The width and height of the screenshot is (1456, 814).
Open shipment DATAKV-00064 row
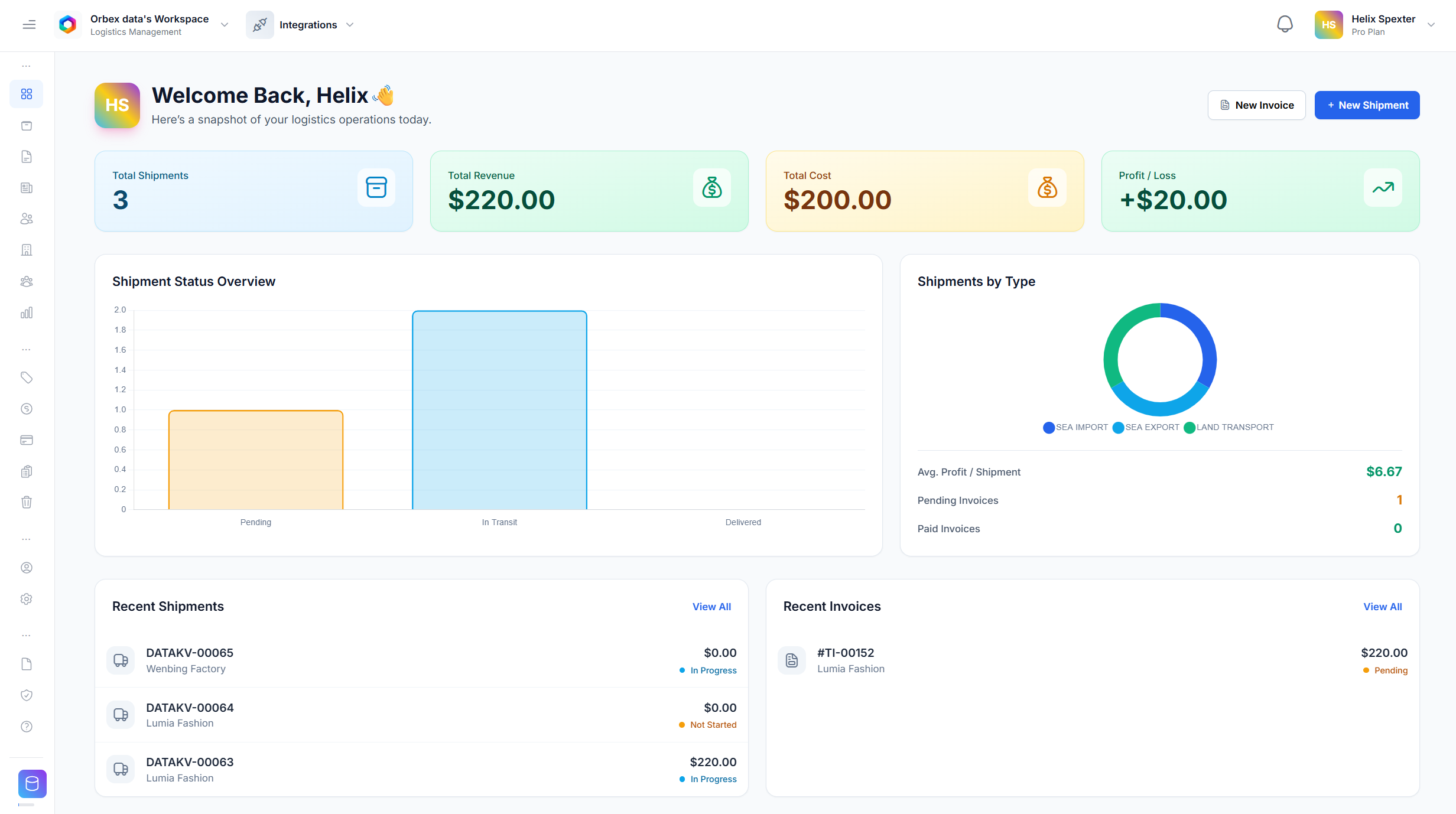point(421,715)
